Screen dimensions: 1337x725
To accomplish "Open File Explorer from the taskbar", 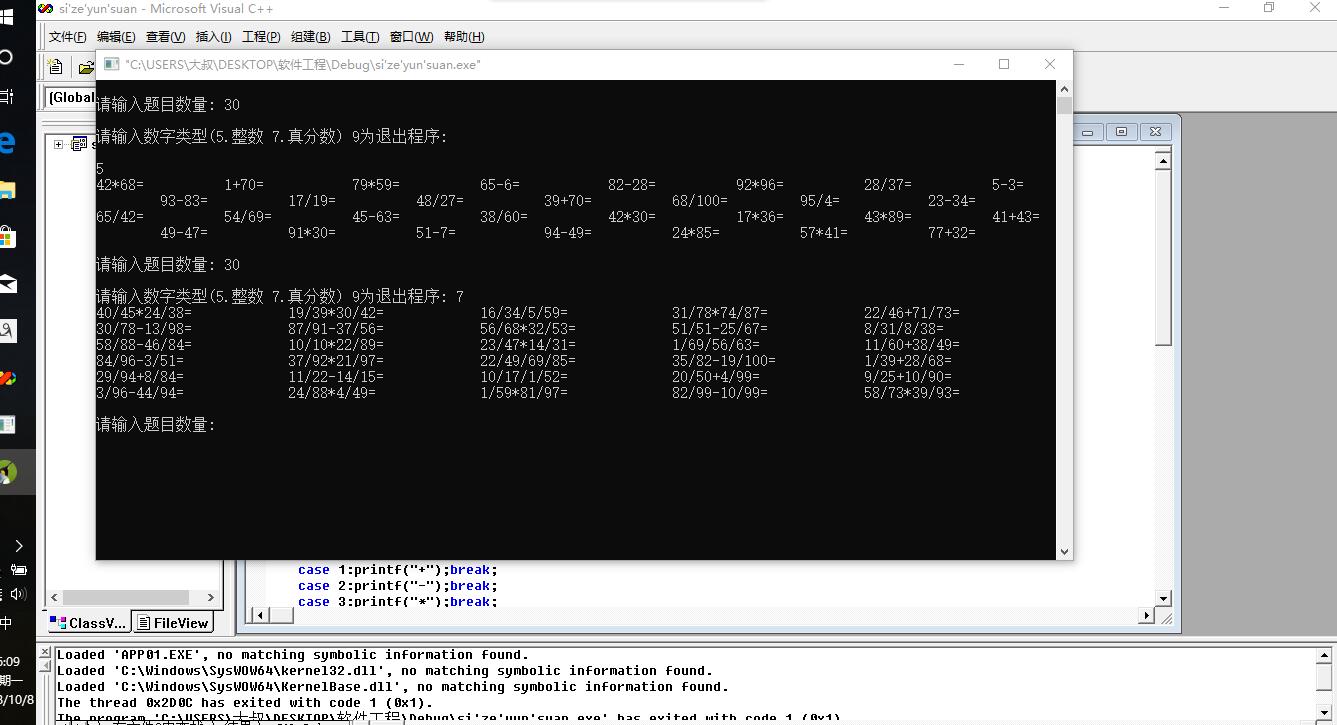I will (6, 189).
